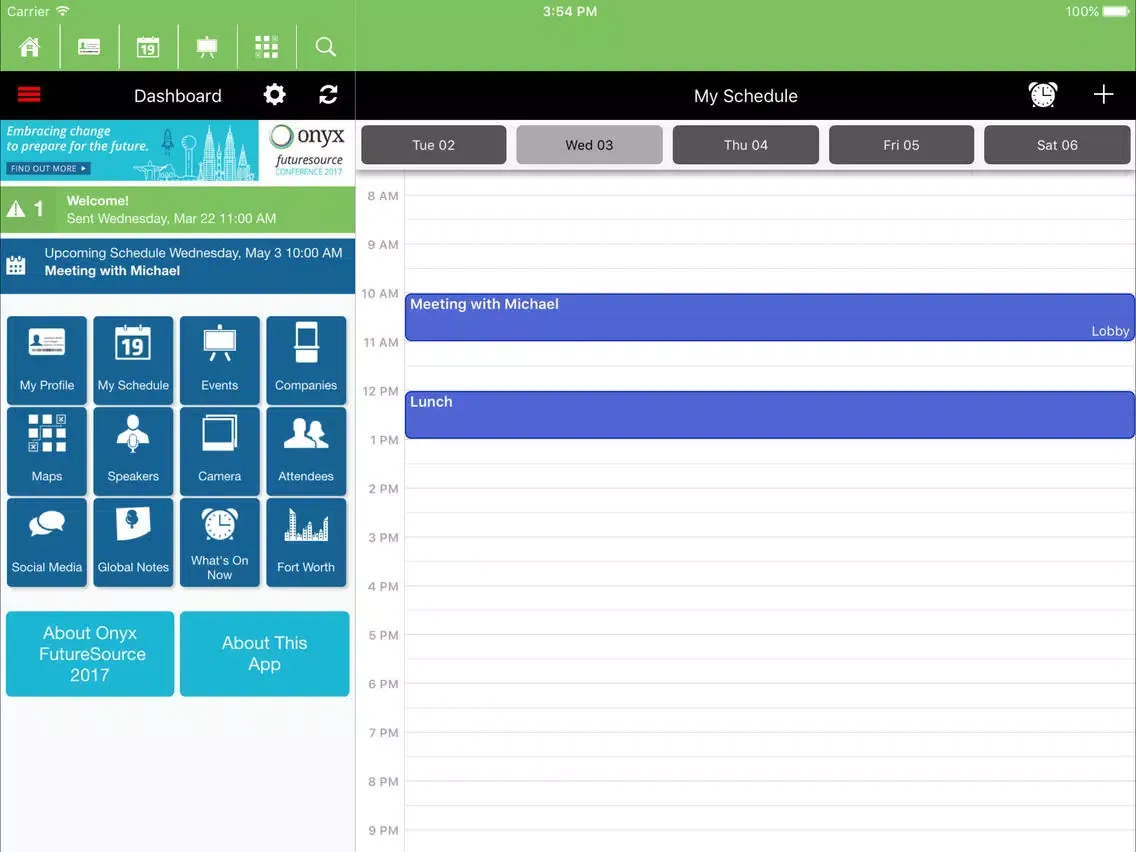Image resolution: width=1136 pixels, height=852 pixels.
Task: Open the red hamburger menu
Action: pyautogui.click(x=29, y=95)
